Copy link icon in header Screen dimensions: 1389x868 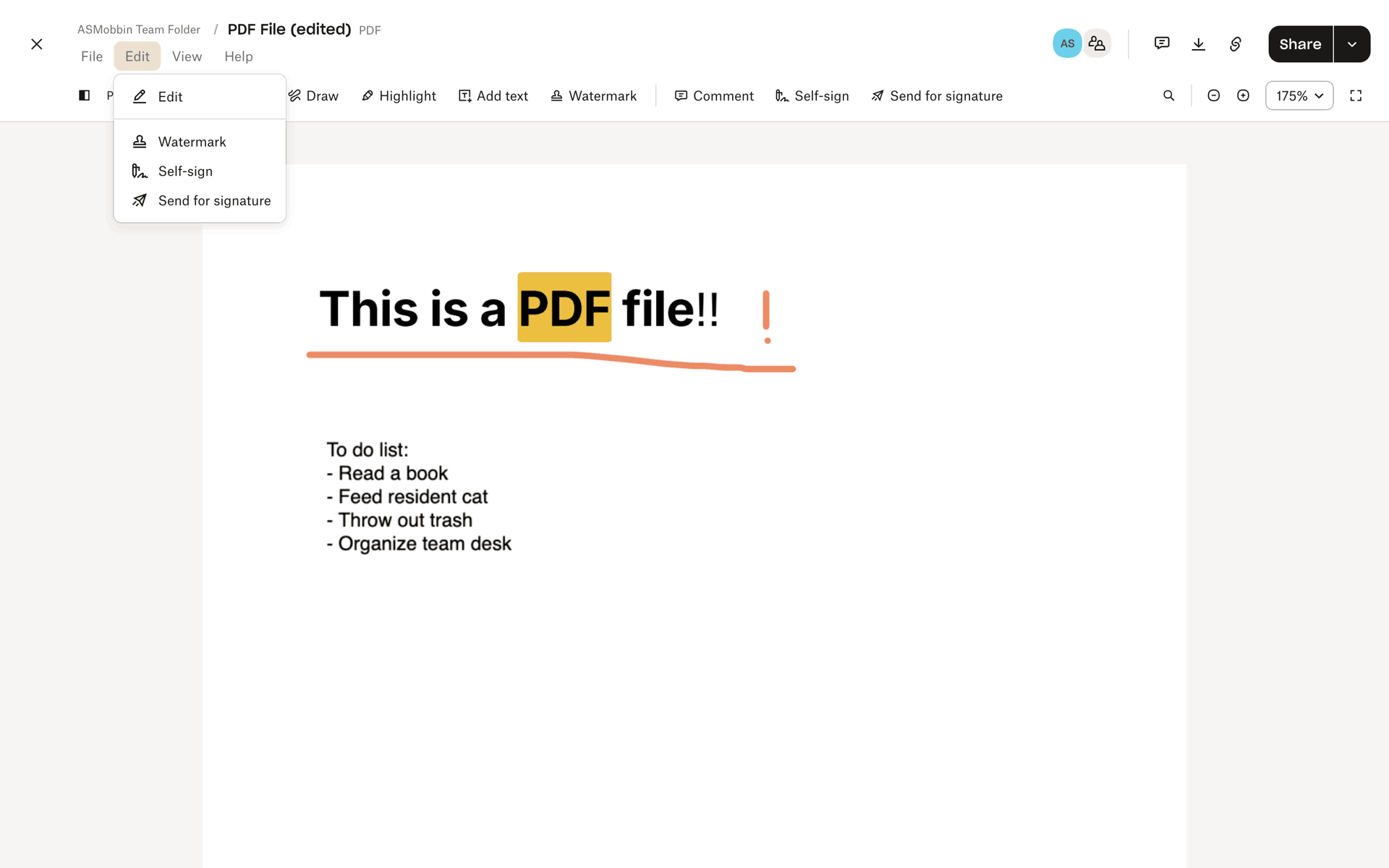click(x=1236, y=44)
